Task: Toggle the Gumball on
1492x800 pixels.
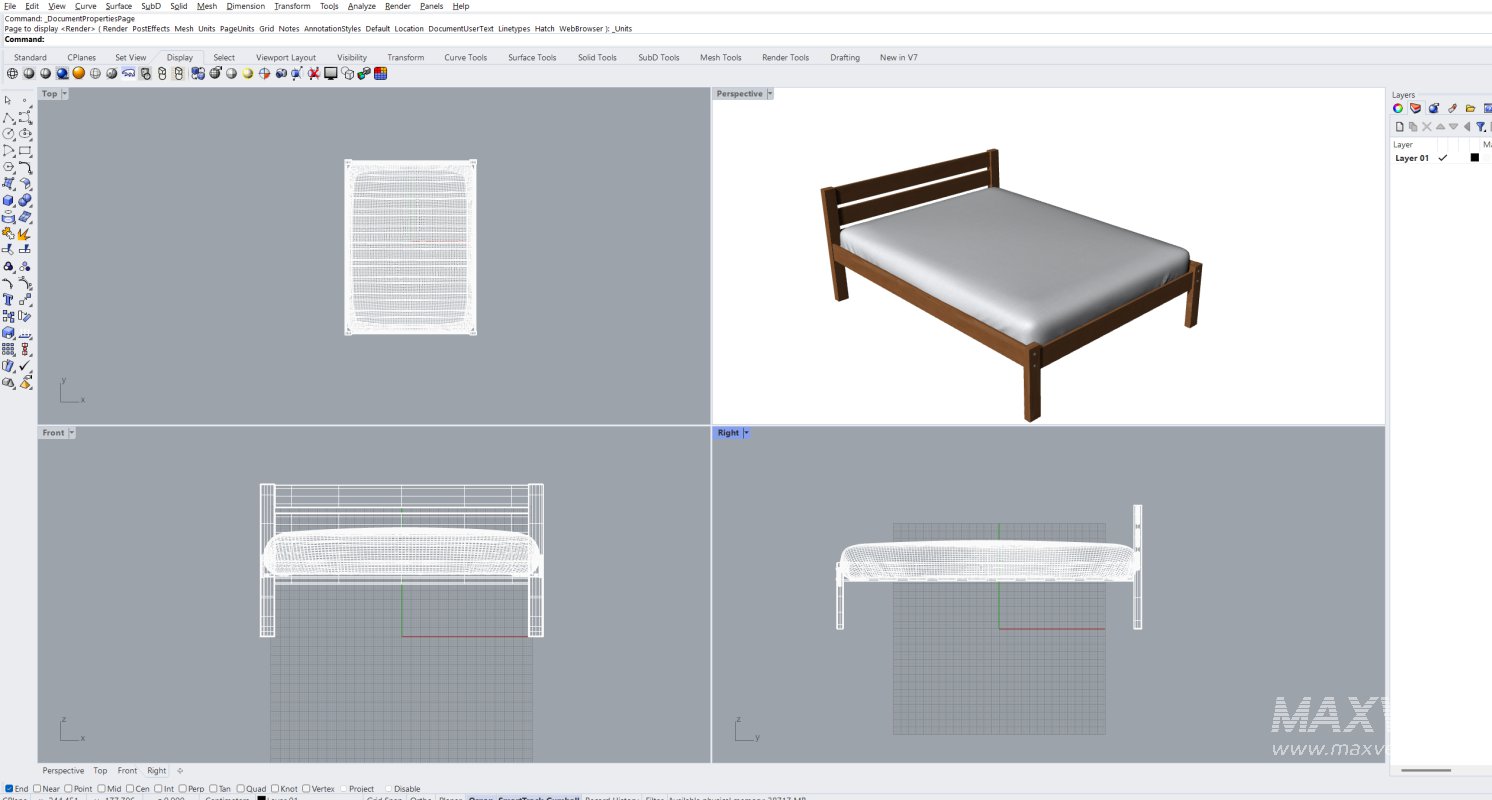Action: (x=561, y=798)
